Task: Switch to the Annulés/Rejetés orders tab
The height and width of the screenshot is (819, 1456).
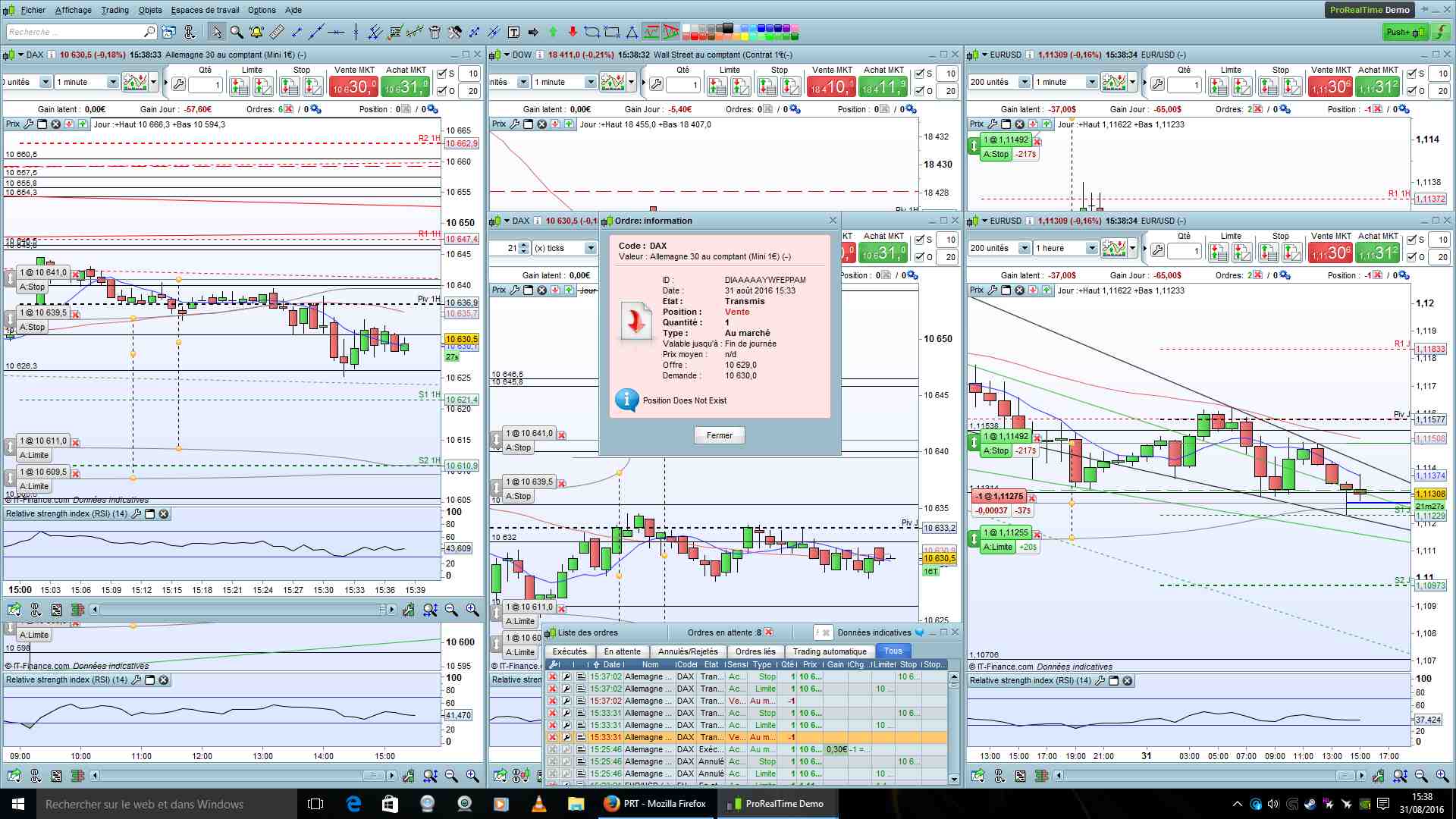Action: (x=687, y=651)
